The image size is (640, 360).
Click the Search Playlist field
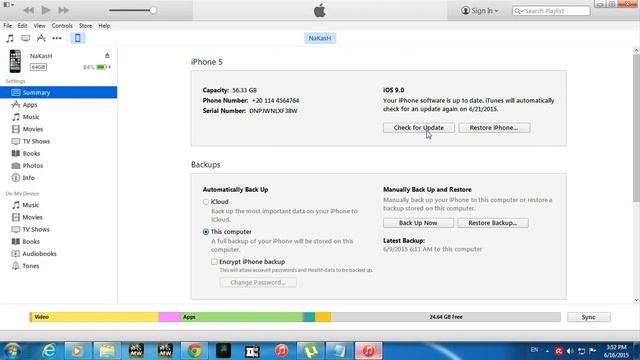(551, 11)
